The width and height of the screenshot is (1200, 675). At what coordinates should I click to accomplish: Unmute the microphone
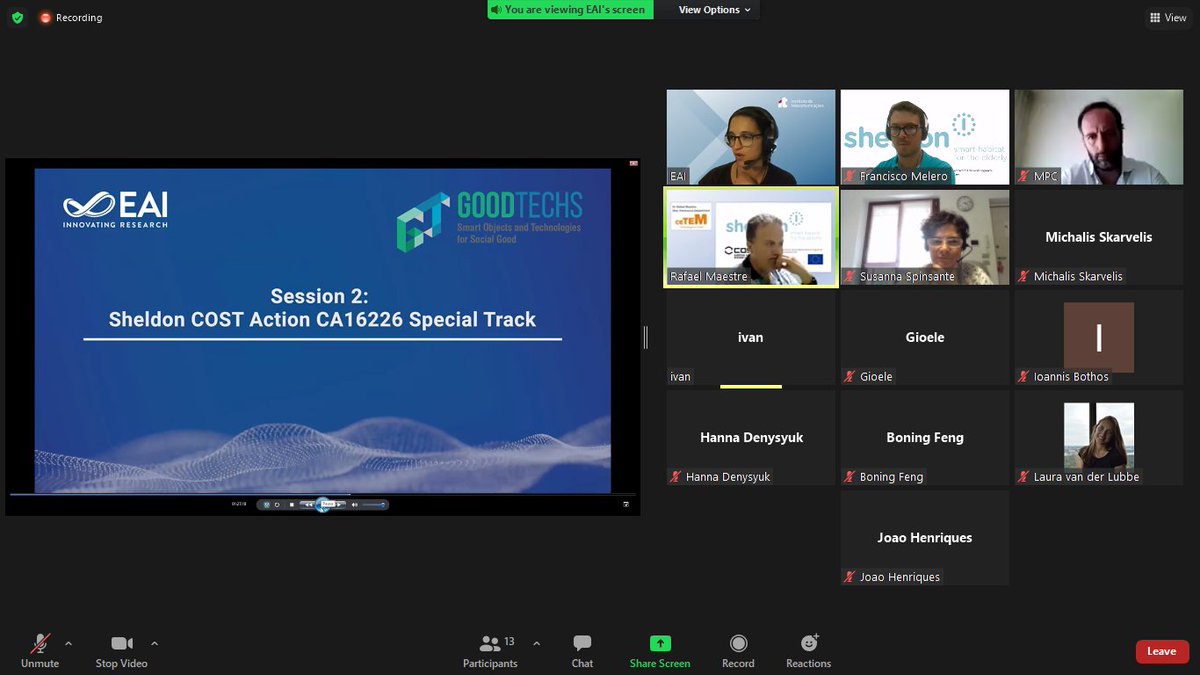pyautogui.click(x=40, y=650)
